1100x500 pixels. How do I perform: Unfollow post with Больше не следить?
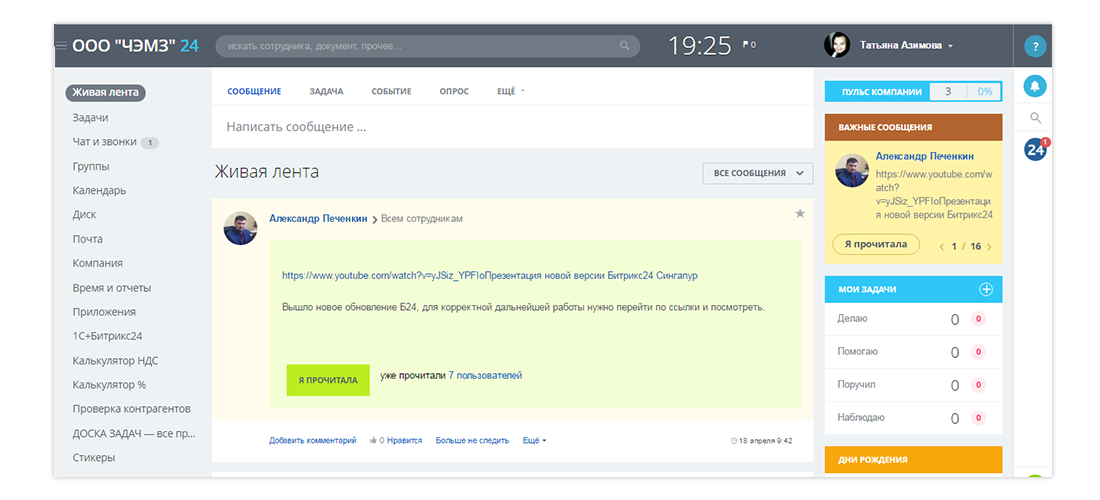(x=472, y=440)
